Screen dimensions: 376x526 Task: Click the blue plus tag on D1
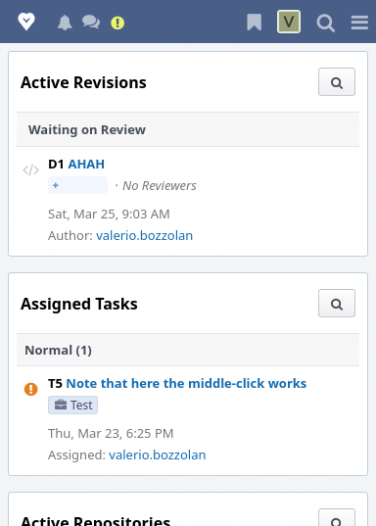click(x=78, y=185)
